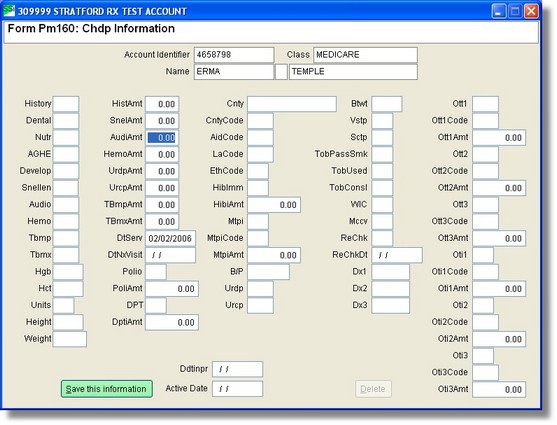Image resolution: width=557 pixels, height=425 pixels.
Task: Click the Snellen field
Action: (x=66, y=188)
